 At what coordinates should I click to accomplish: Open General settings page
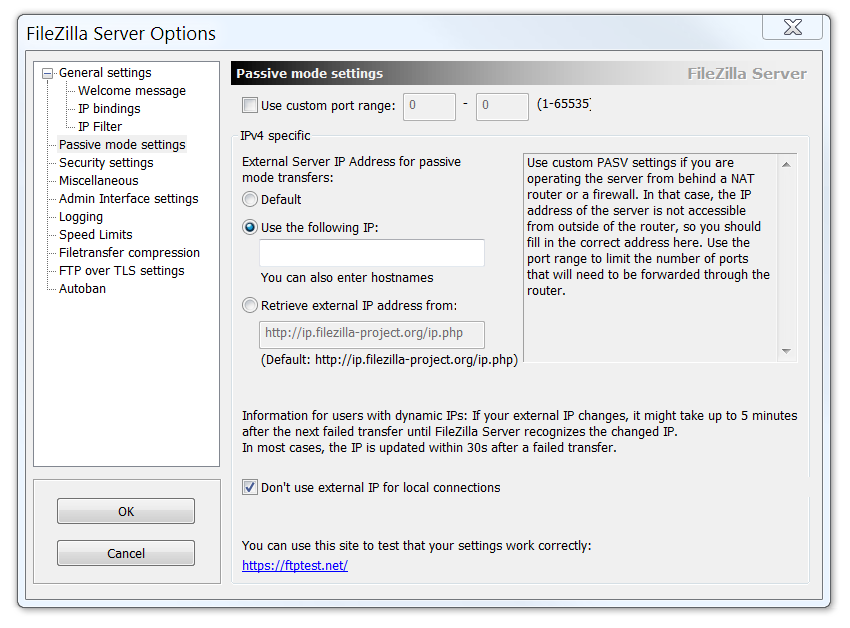(x=105, y=73)
